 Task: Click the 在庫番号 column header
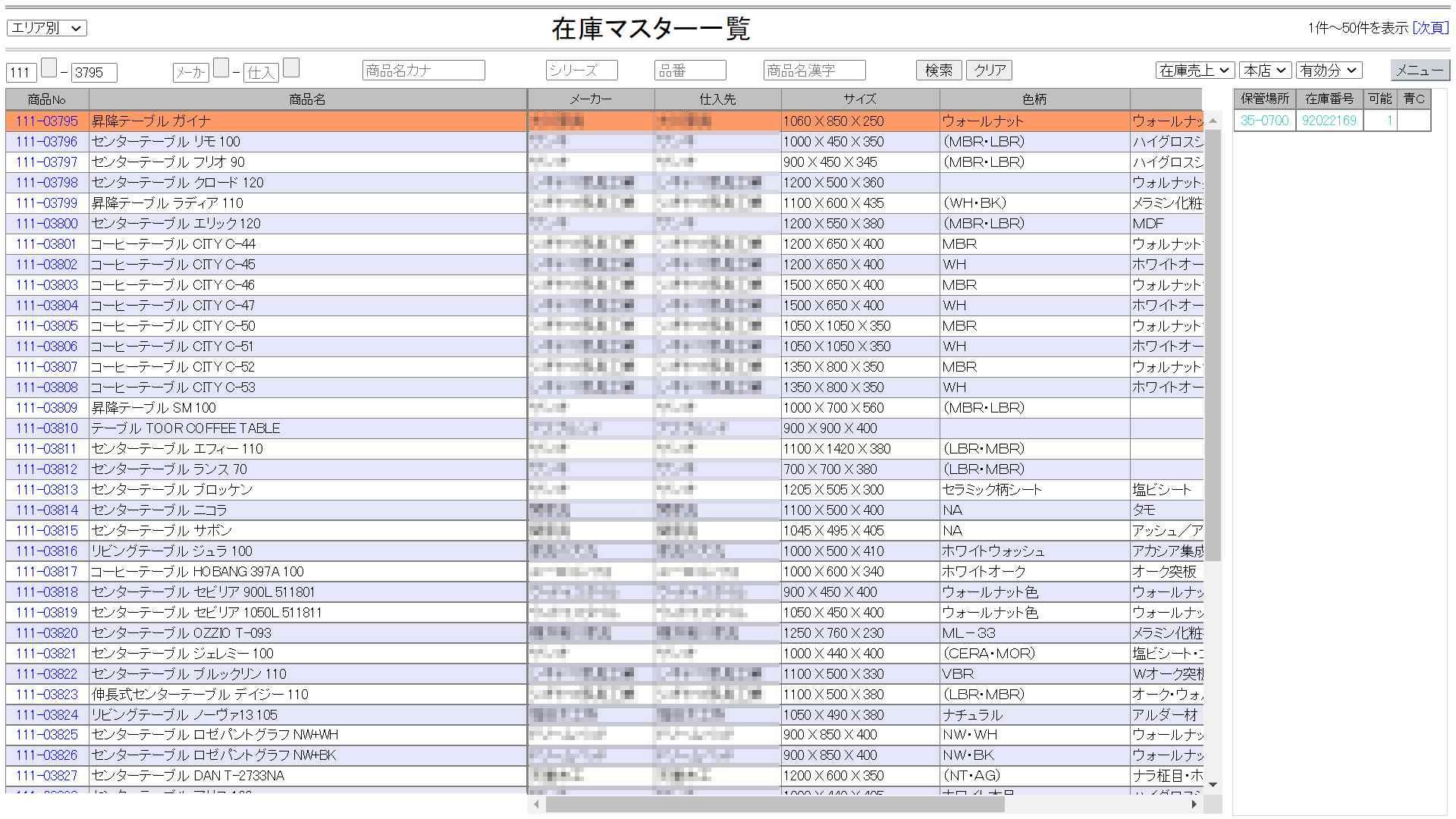pos(1329,99)
